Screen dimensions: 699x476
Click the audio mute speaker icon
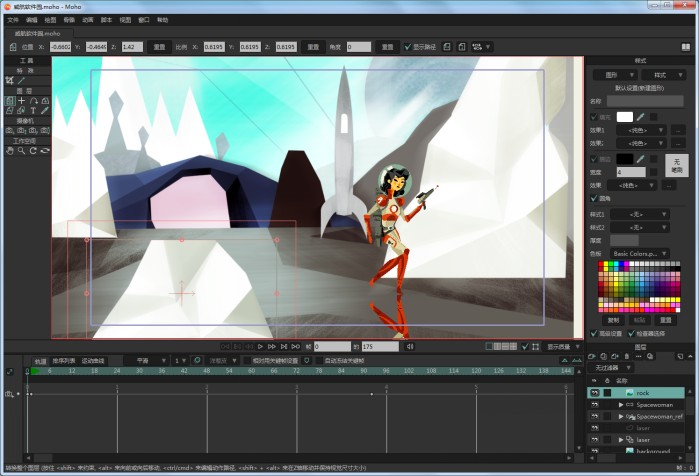(410, 347)
